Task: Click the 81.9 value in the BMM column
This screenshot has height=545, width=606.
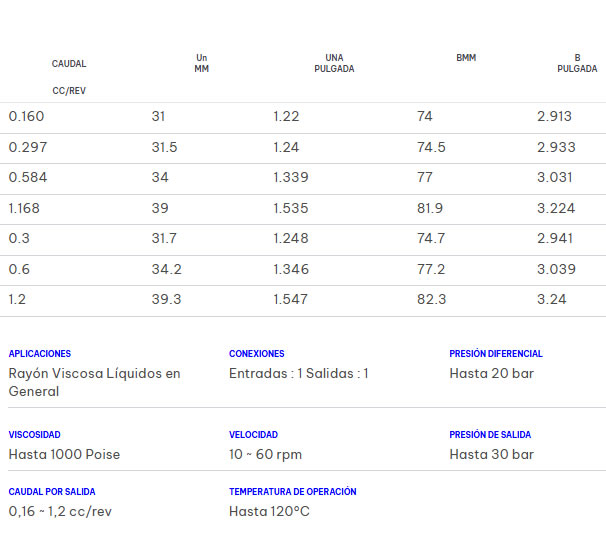Action: [430, 208]
